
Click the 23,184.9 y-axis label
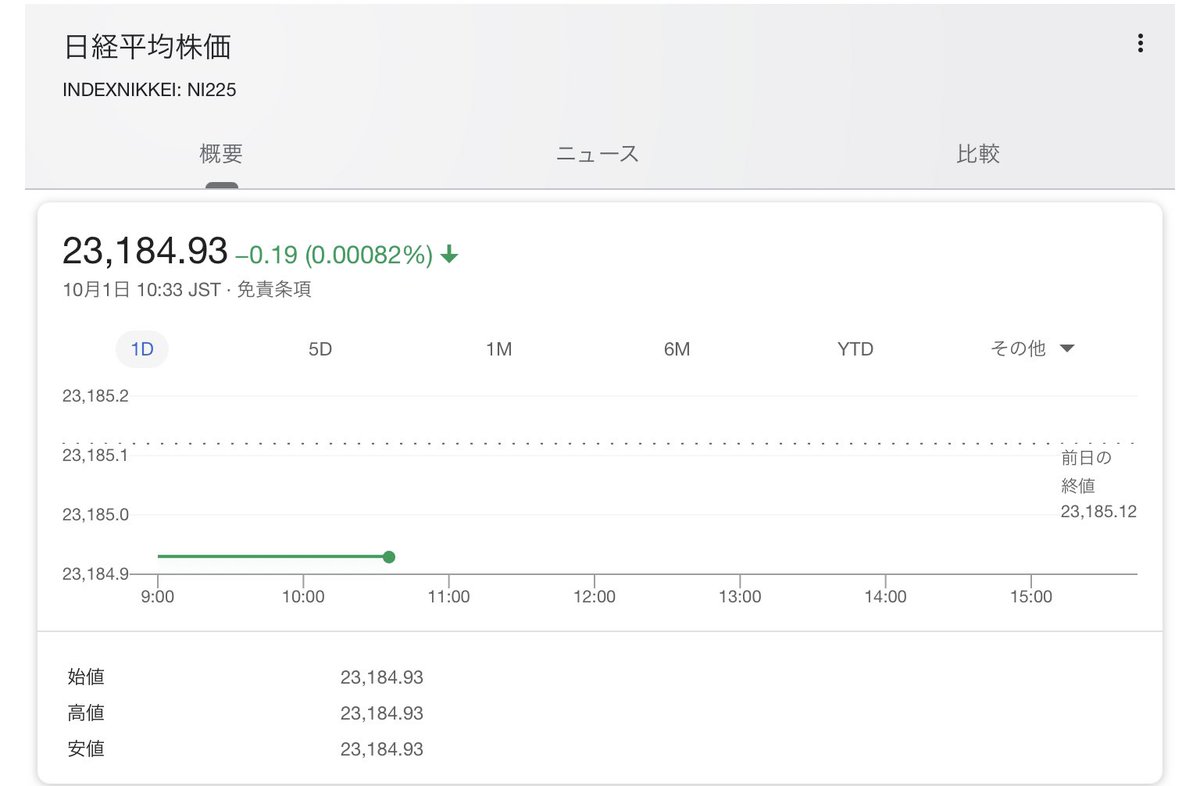(x=95, y=574)
